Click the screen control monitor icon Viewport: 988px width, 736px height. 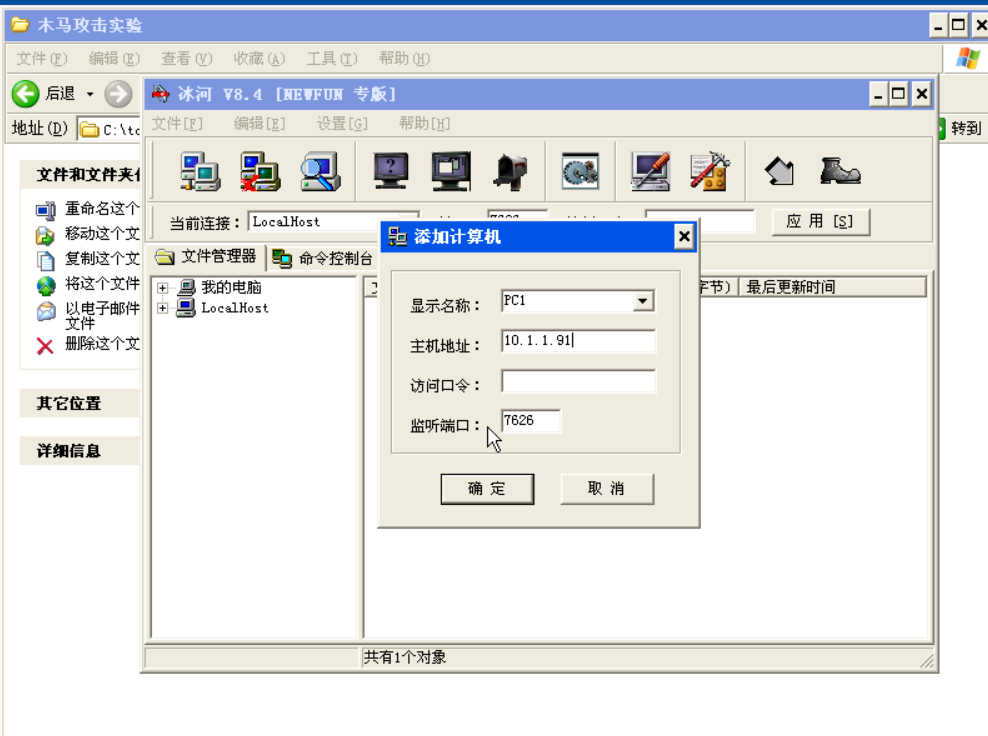(x=451, y=171)
